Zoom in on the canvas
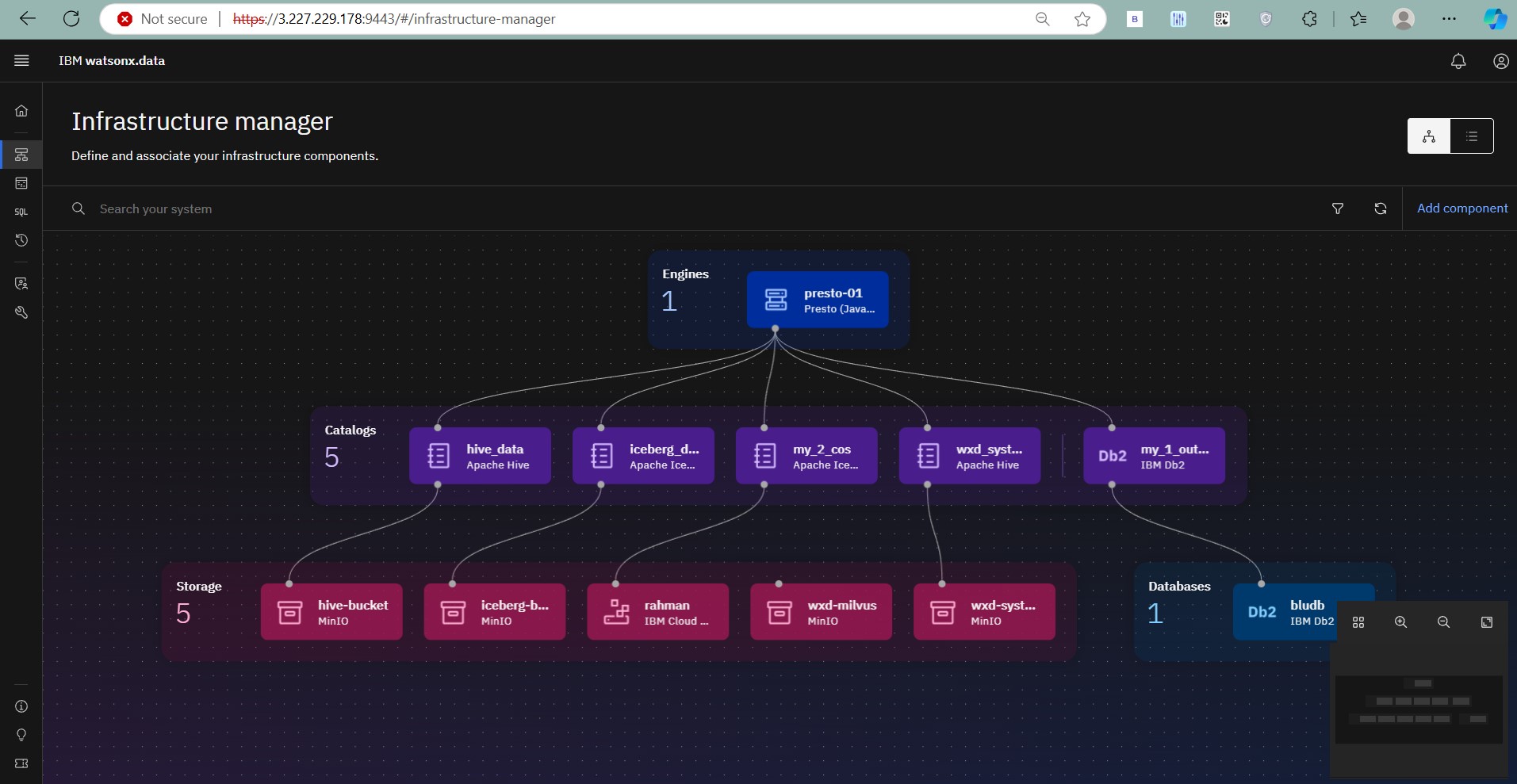 click(1401, 622)
